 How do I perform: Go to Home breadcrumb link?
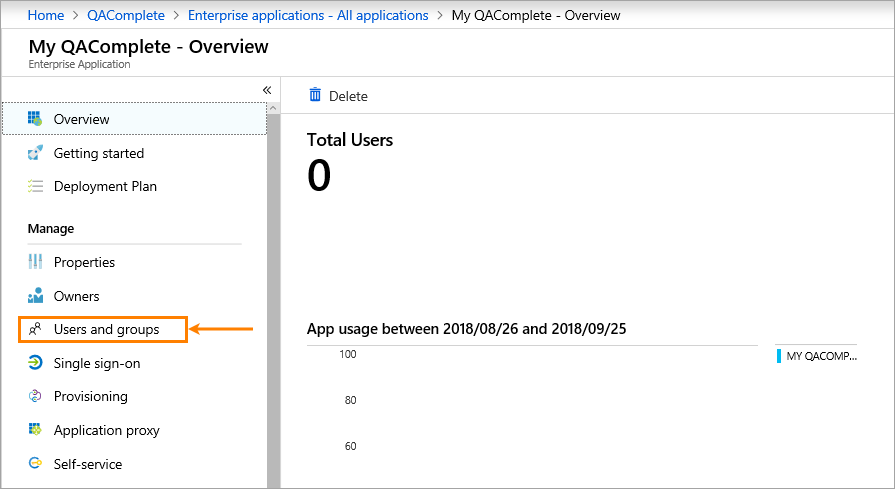pos(46,15)
